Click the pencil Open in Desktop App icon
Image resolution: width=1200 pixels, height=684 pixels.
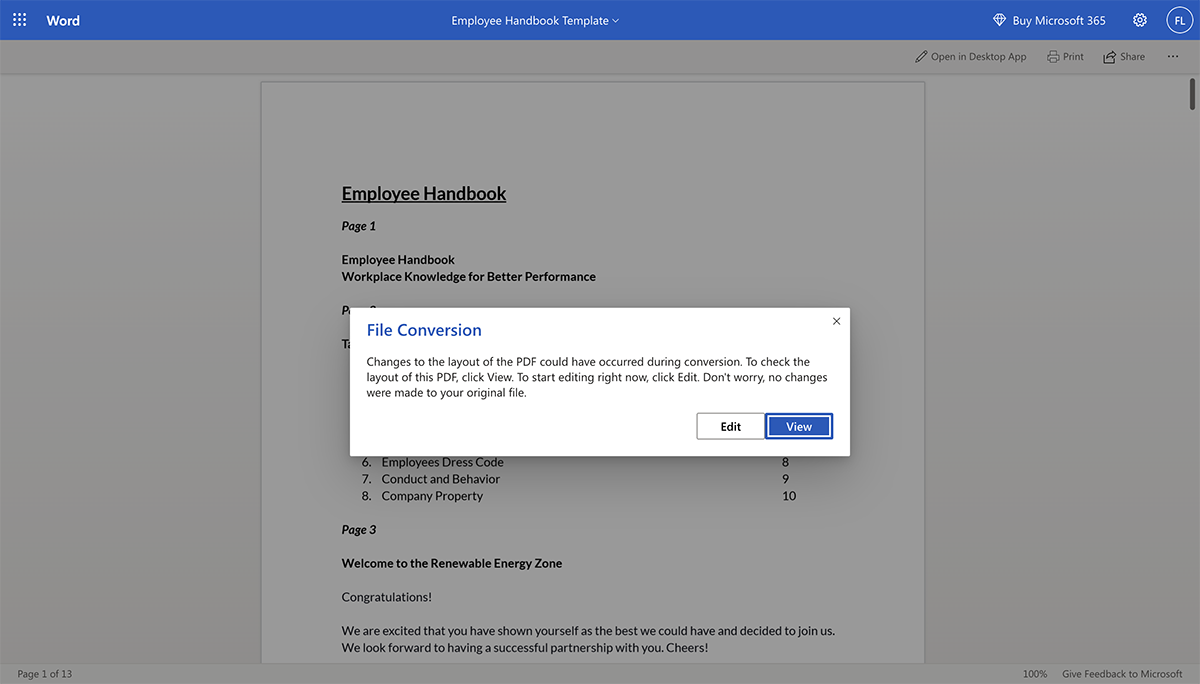[x=921, y=57]
